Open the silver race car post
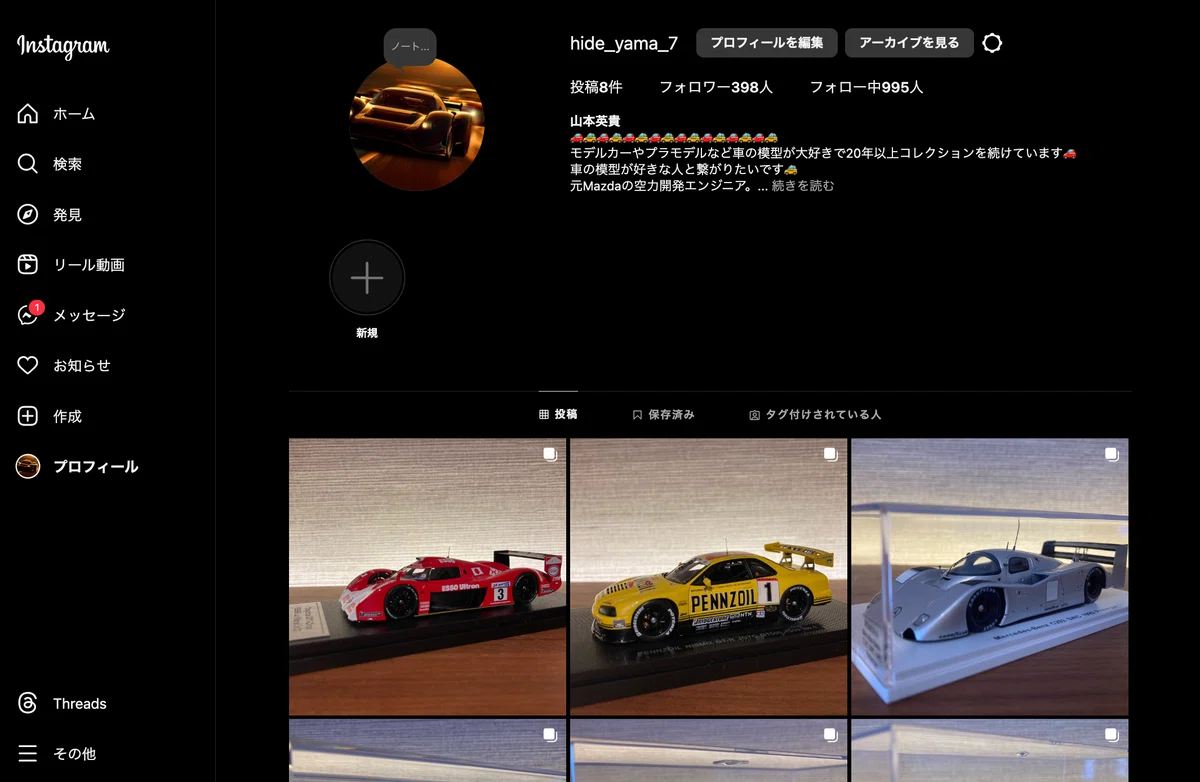1200x782 pixels. [990, 577]
